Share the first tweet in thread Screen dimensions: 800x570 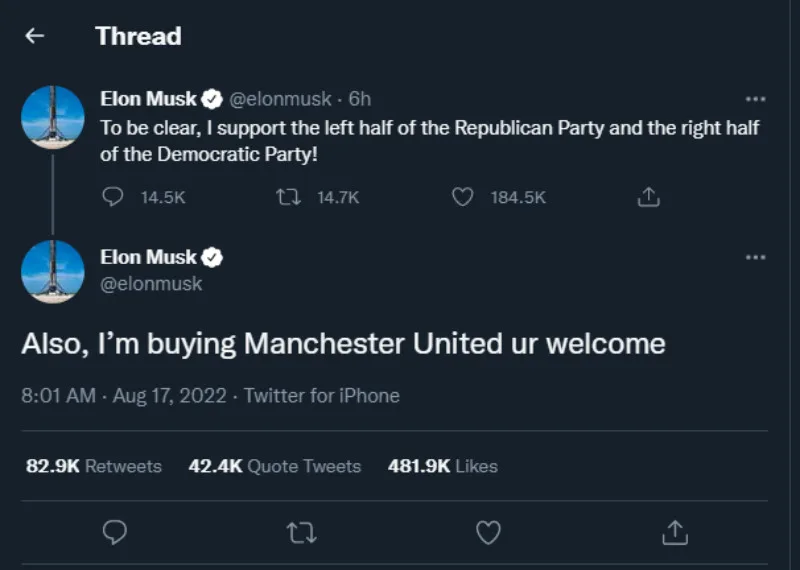tap(649, 198)
